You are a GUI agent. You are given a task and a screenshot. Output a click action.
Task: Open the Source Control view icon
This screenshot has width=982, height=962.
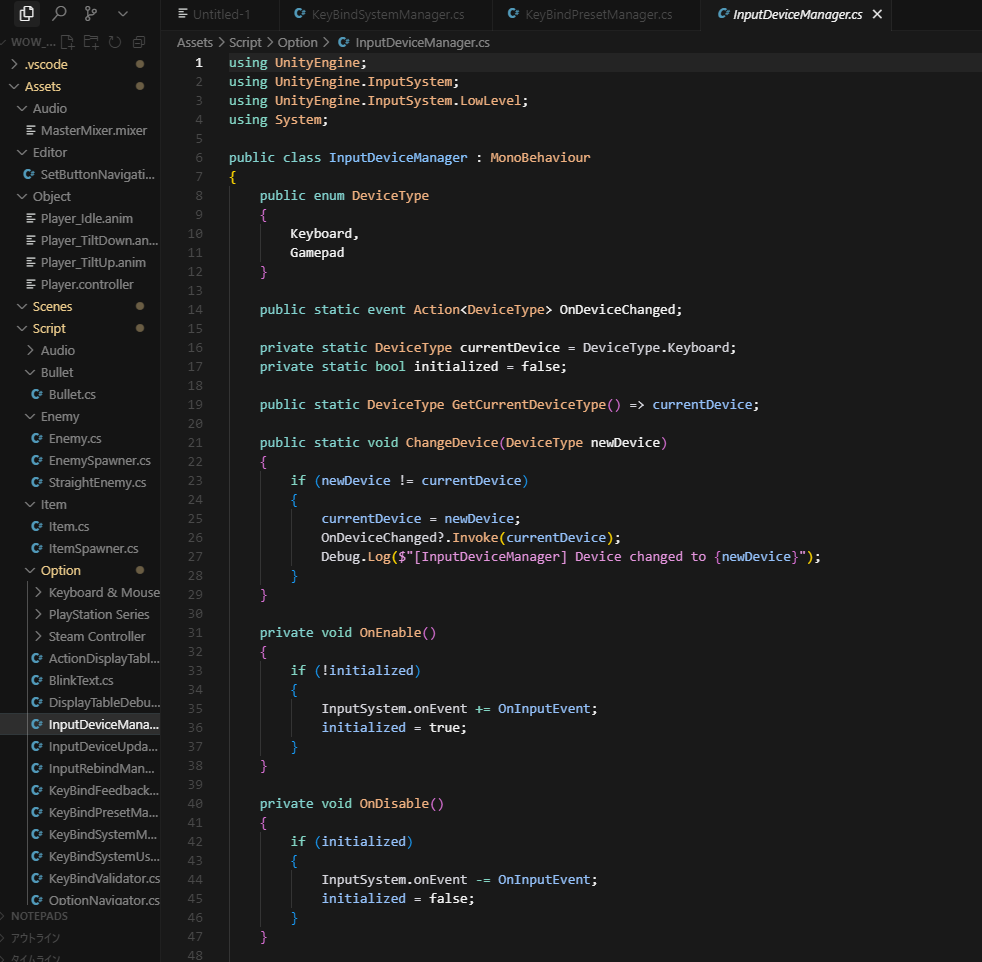pyautogui.click(x=91, y=14)
